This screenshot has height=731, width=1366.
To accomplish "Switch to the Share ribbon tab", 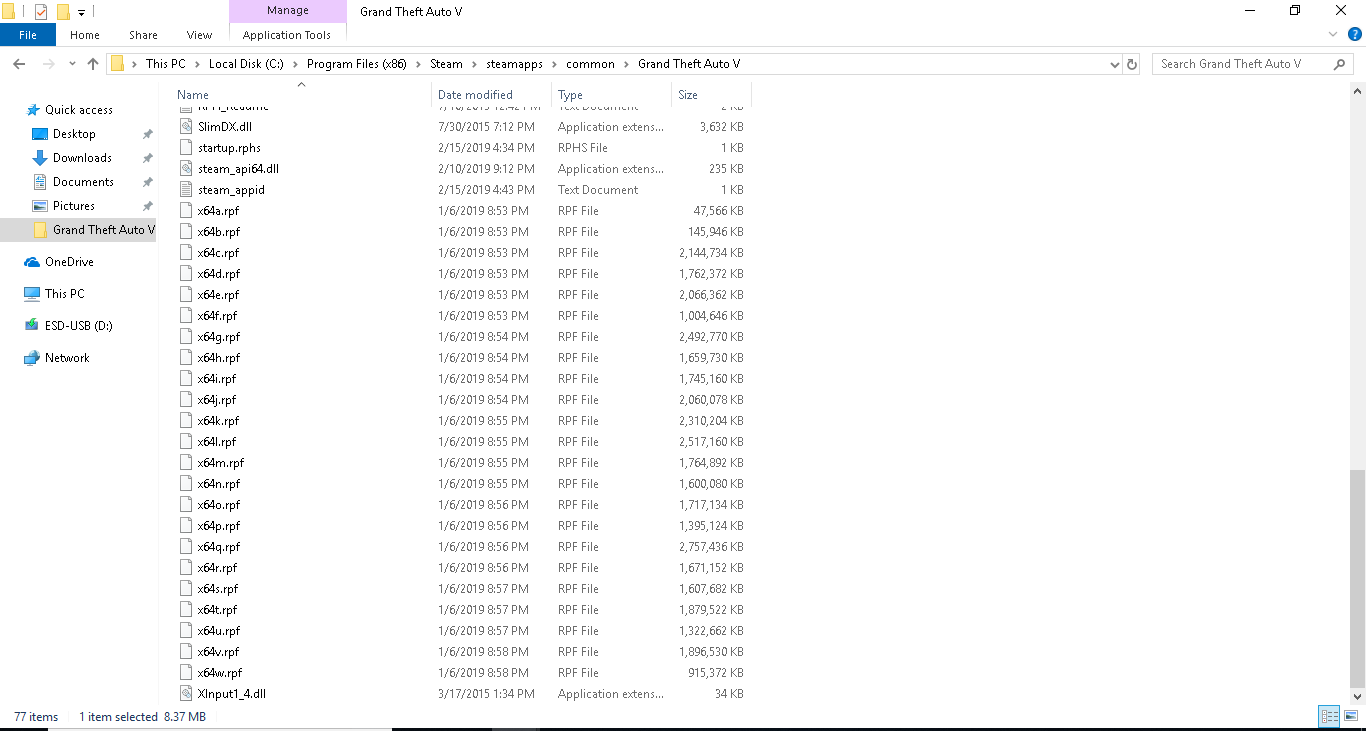I will [143, 35].
